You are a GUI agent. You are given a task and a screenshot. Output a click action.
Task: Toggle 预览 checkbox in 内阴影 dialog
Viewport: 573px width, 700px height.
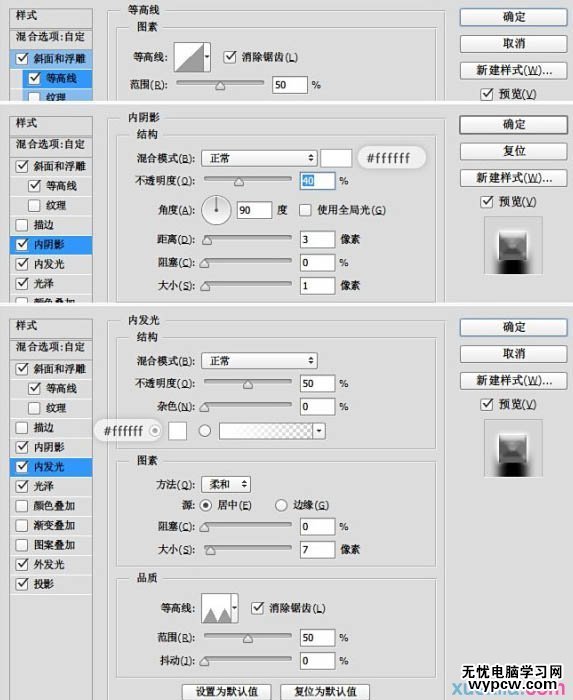coord(487,201)
